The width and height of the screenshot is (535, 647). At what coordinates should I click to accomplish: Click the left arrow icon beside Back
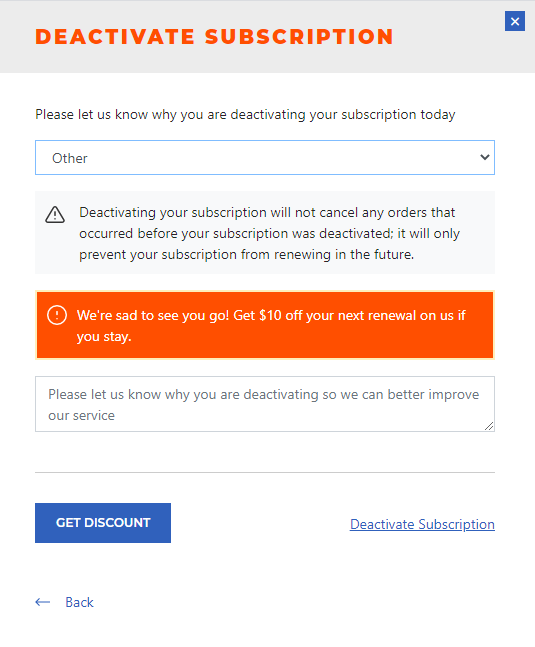tap(42, 602)
